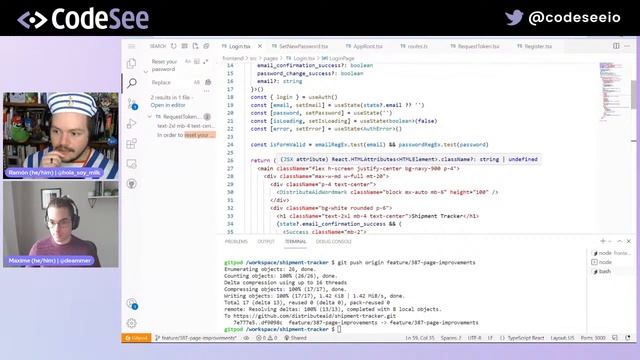
Task: Open the Extensions view
Action: (131, 144)
